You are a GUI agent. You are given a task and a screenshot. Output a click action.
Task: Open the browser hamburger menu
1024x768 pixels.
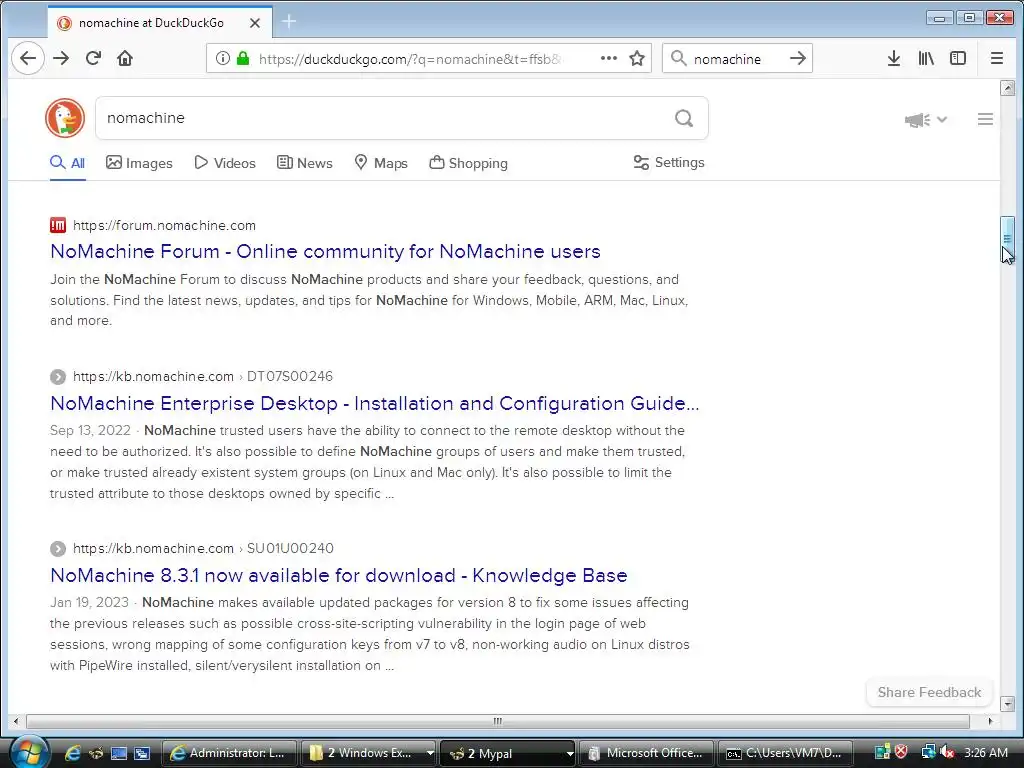coord(997,58)
